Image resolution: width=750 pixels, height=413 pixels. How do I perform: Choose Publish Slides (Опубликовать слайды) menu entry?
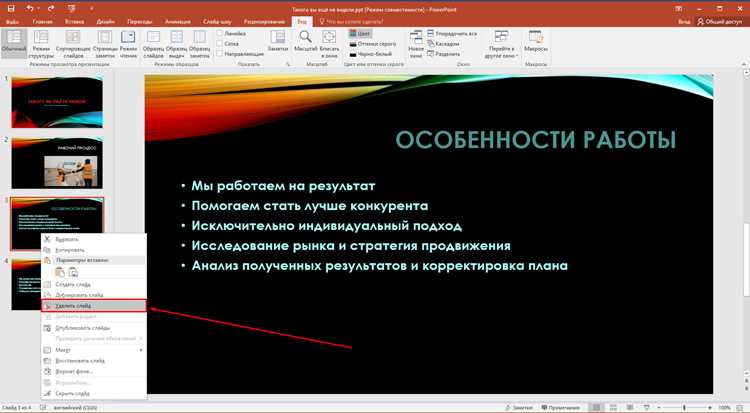93,328
